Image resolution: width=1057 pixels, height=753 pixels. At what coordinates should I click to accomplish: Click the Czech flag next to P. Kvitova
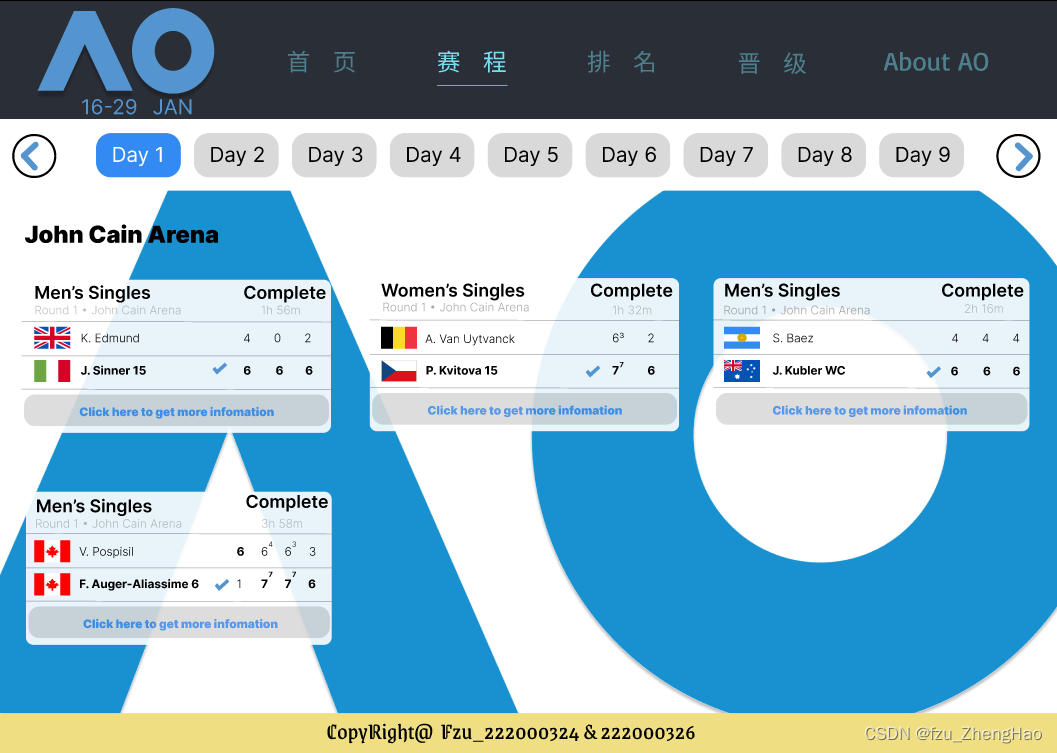[398, 370]
